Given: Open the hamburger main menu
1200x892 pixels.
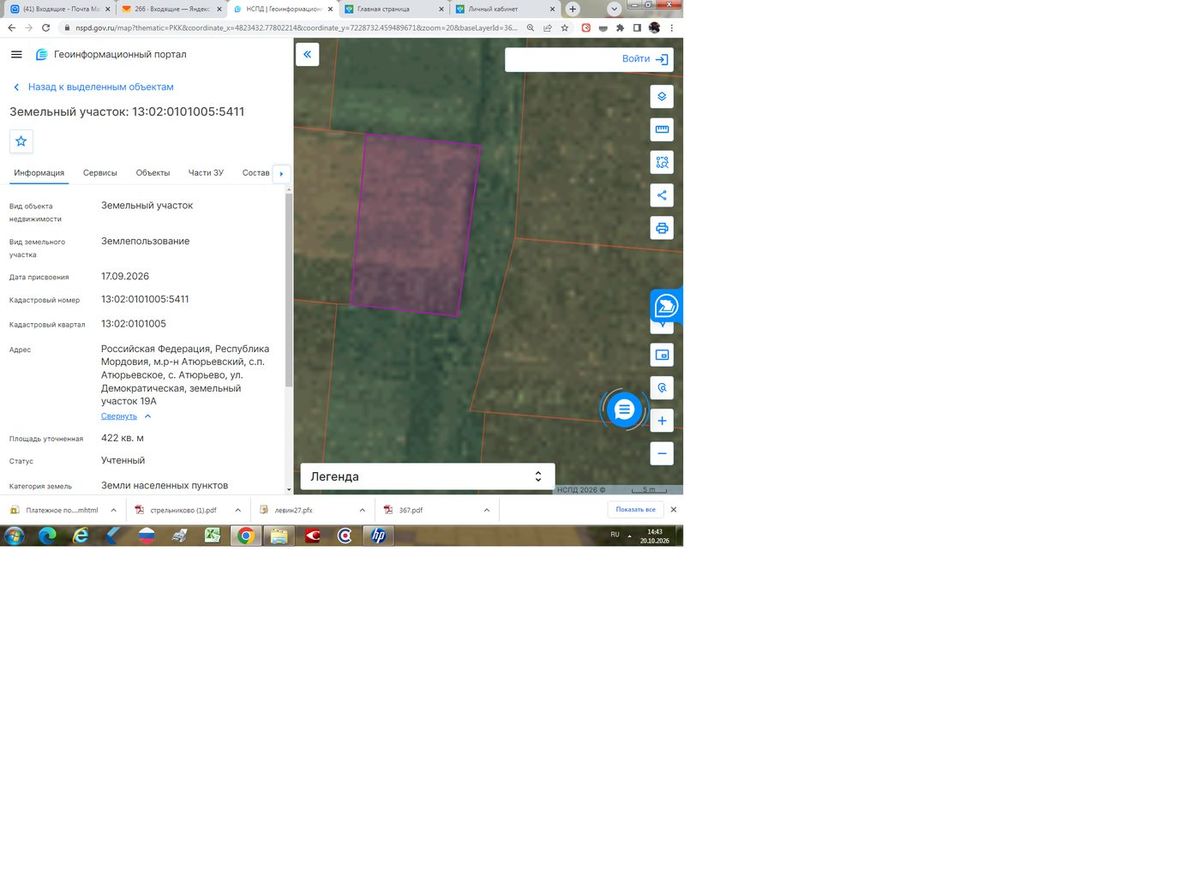Looking at the screenshot, I should [16, 54].
